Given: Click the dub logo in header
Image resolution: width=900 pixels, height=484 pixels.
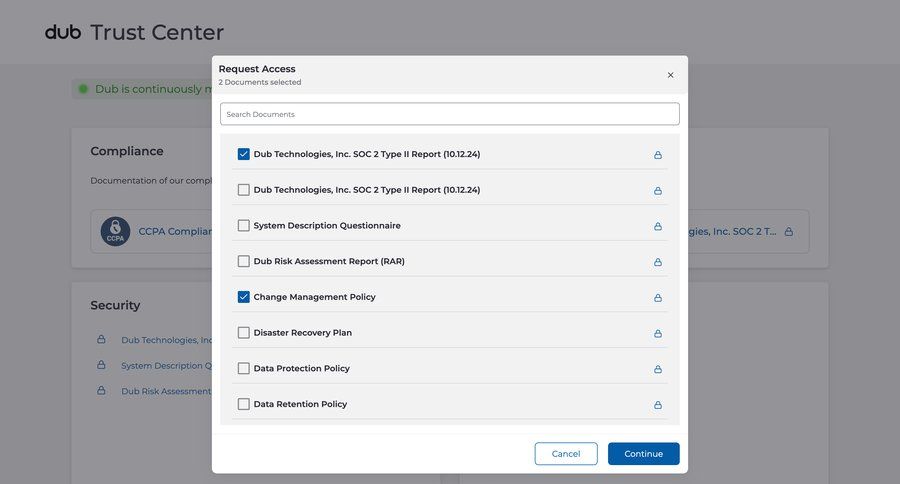Looking at the screenshot, I should tap(64, 32).
